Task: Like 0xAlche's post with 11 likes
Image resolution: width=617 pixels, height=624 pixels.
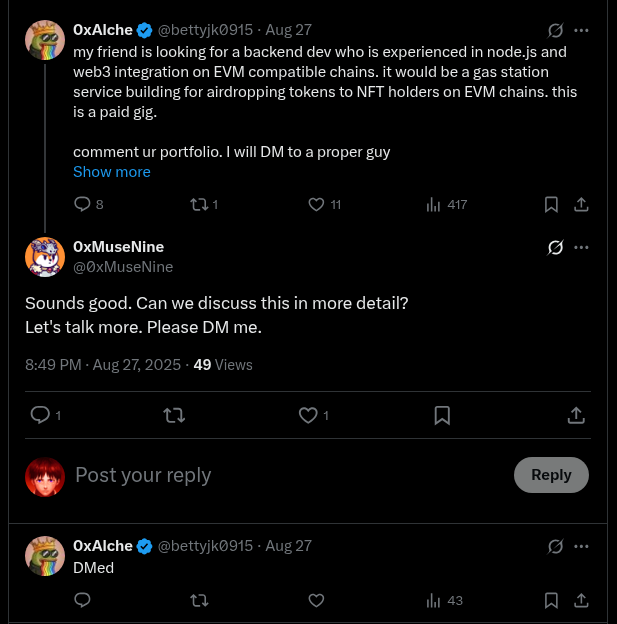Action: tap(316, 204)
